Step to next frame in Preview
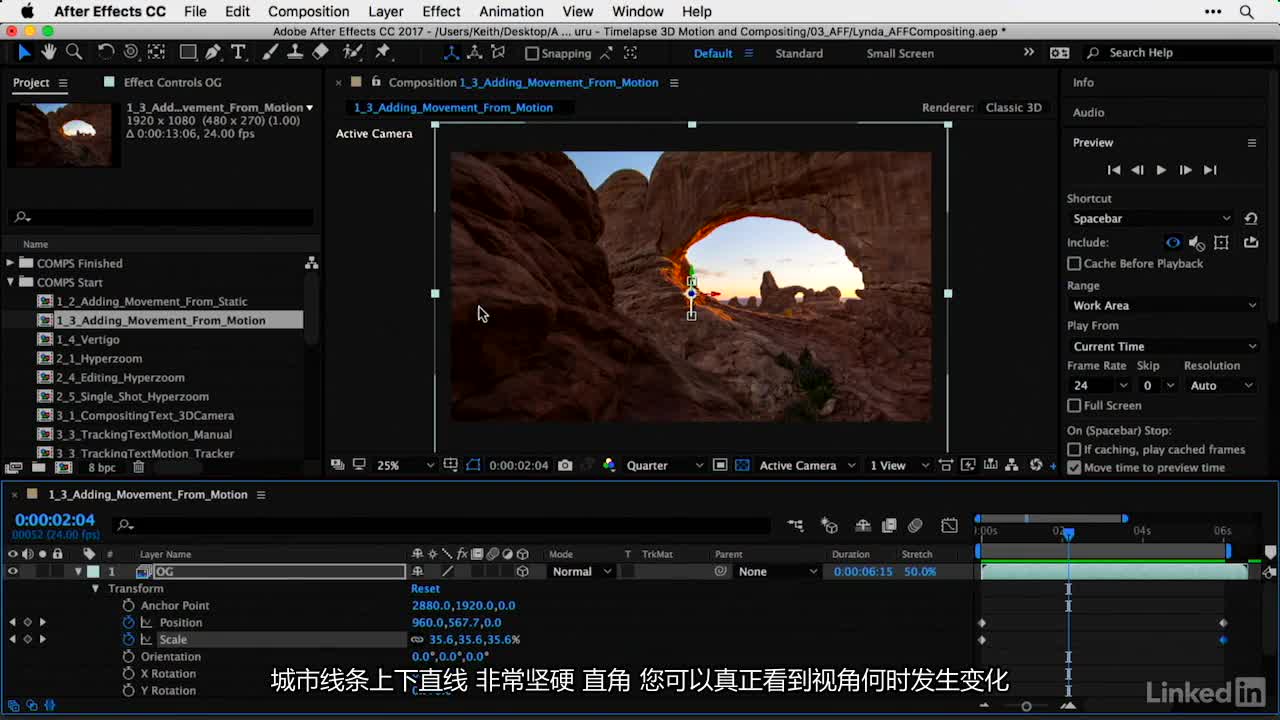This screenshot has height=720, width=1280. coord(1185,170)
